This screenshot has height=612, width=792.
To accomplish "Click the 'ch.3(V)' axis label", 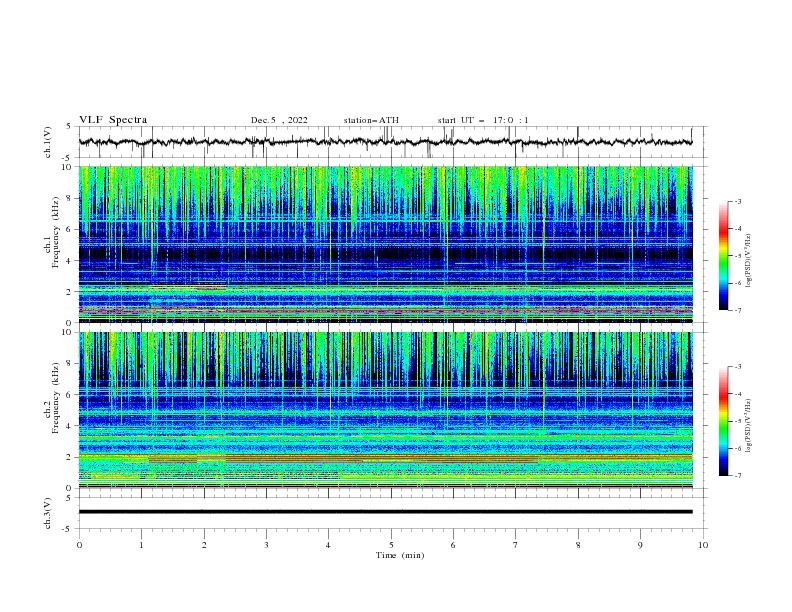I will (x=47, y=513).
